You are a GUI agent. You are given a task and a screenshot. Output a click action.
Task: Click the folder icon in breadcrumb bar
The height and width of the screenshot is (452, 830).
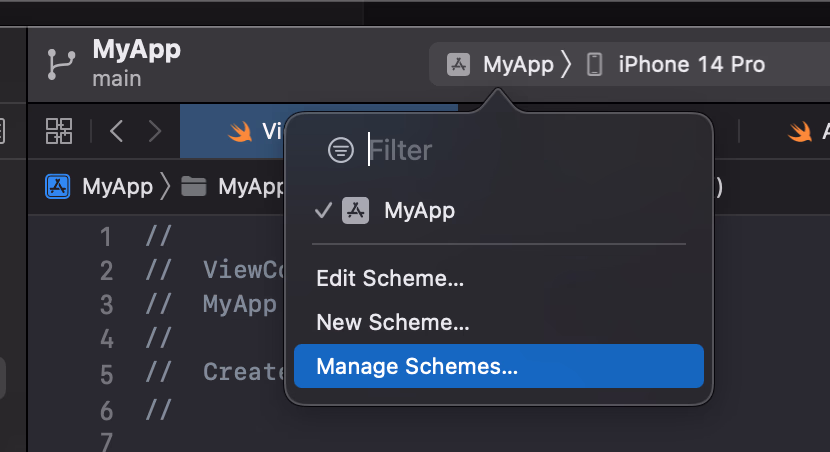click(193, 186)
